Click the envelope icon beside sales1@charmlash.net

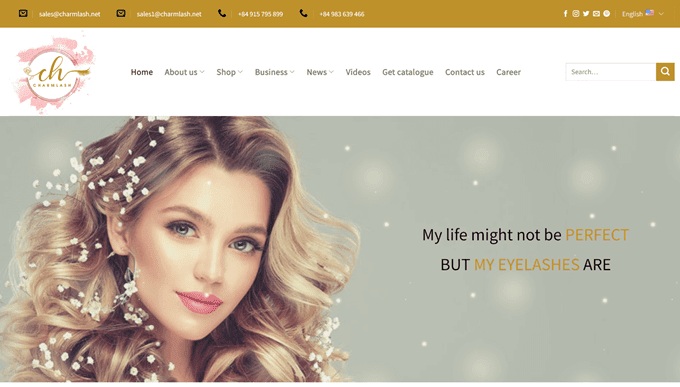tap(121, 13)
